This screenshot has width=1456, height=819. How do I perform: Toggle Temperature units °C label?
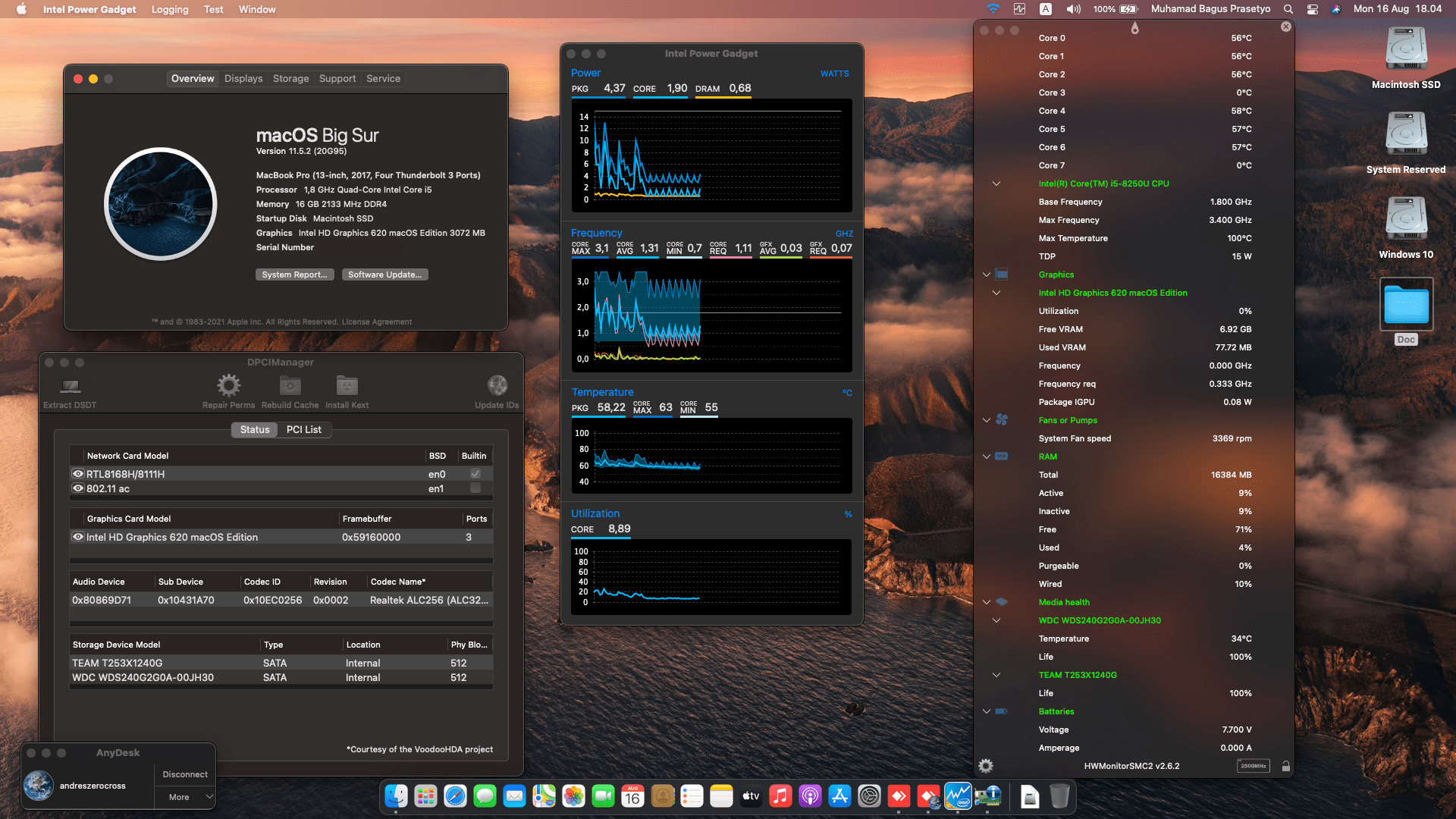click(847, 393)
